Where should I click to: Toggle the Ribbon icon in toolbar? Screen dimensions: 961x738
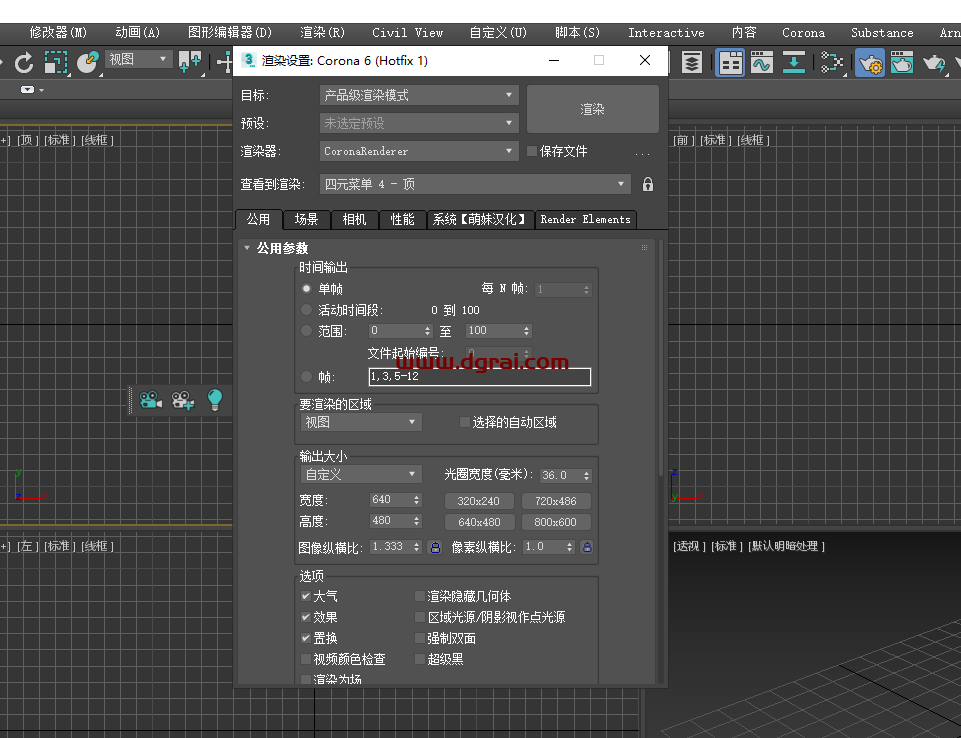pyautogui.click(x=730, y=63)
